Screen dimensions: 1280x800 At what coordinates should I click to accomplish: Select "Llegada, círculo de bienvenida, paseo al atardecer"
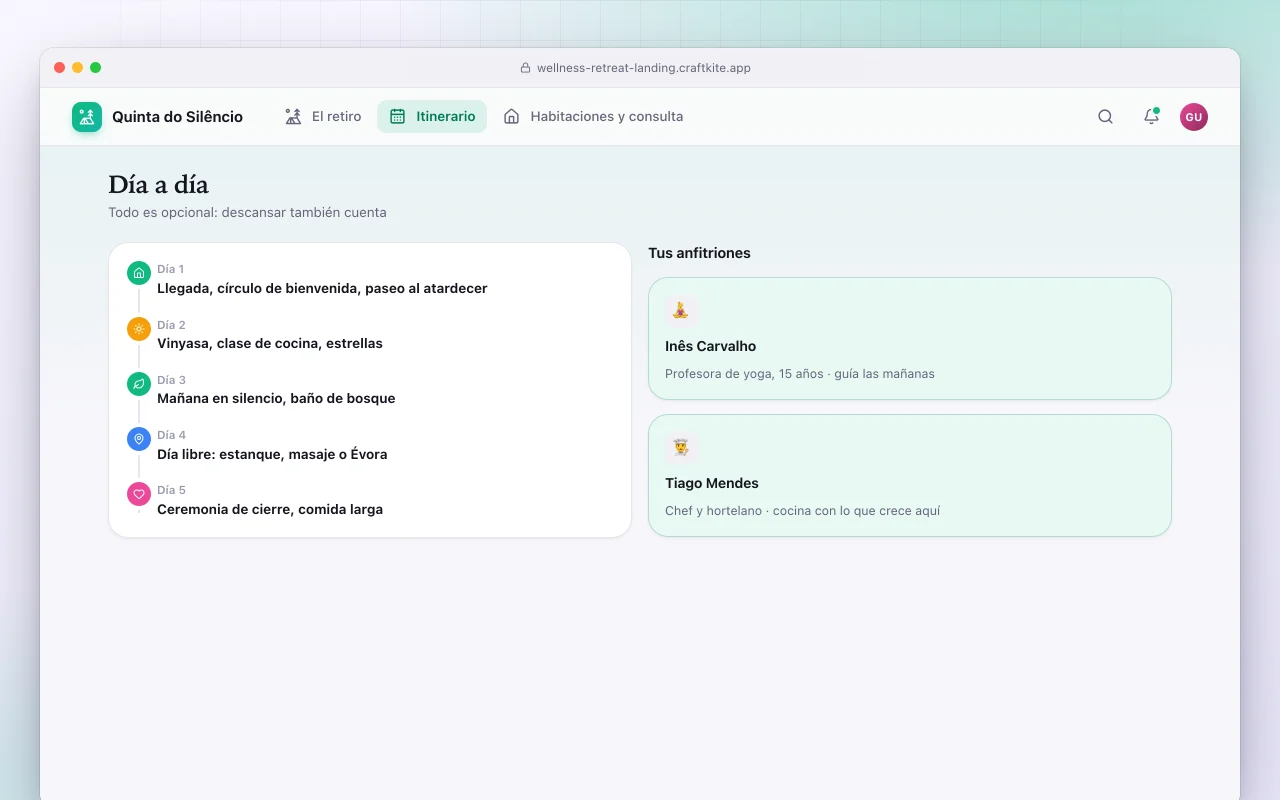tap(322, 288)
